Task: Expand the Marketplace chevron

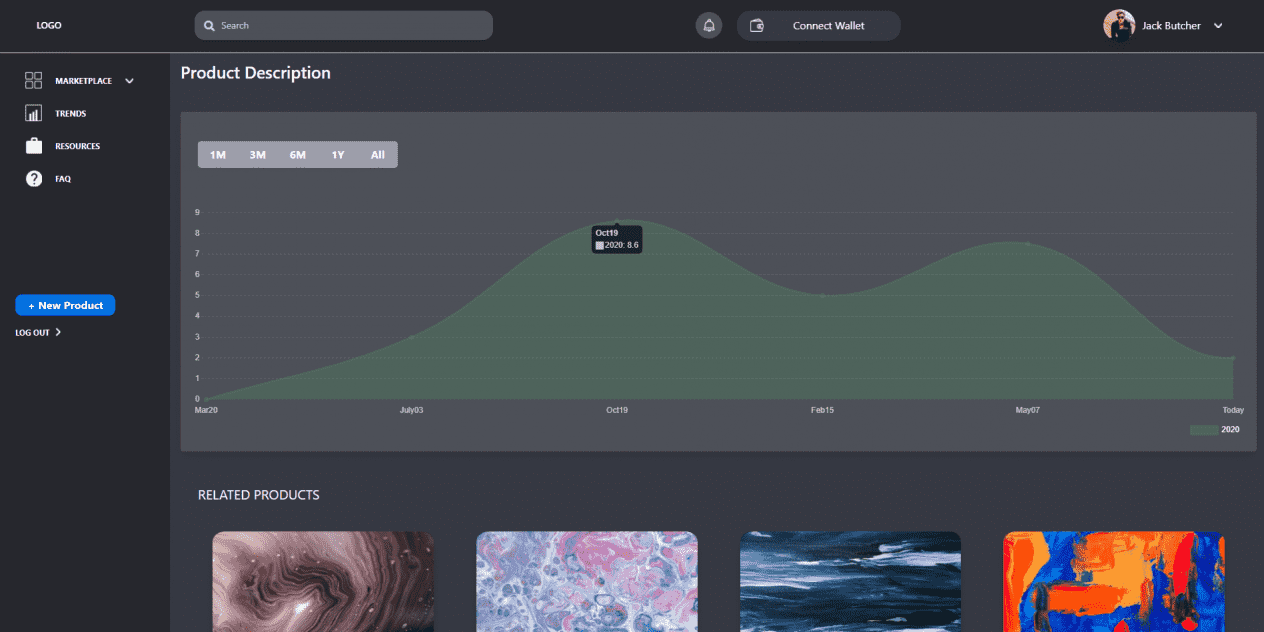Action: [x=130, y=81]
